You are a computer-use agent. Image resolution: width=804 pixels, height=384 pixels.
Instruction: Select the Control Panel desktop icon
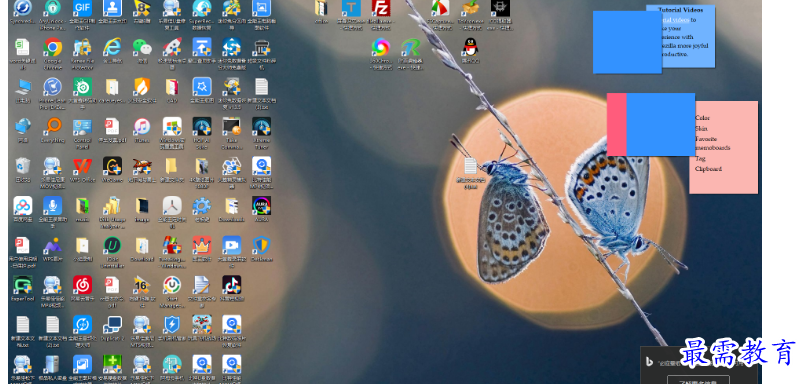click(82, 126)
